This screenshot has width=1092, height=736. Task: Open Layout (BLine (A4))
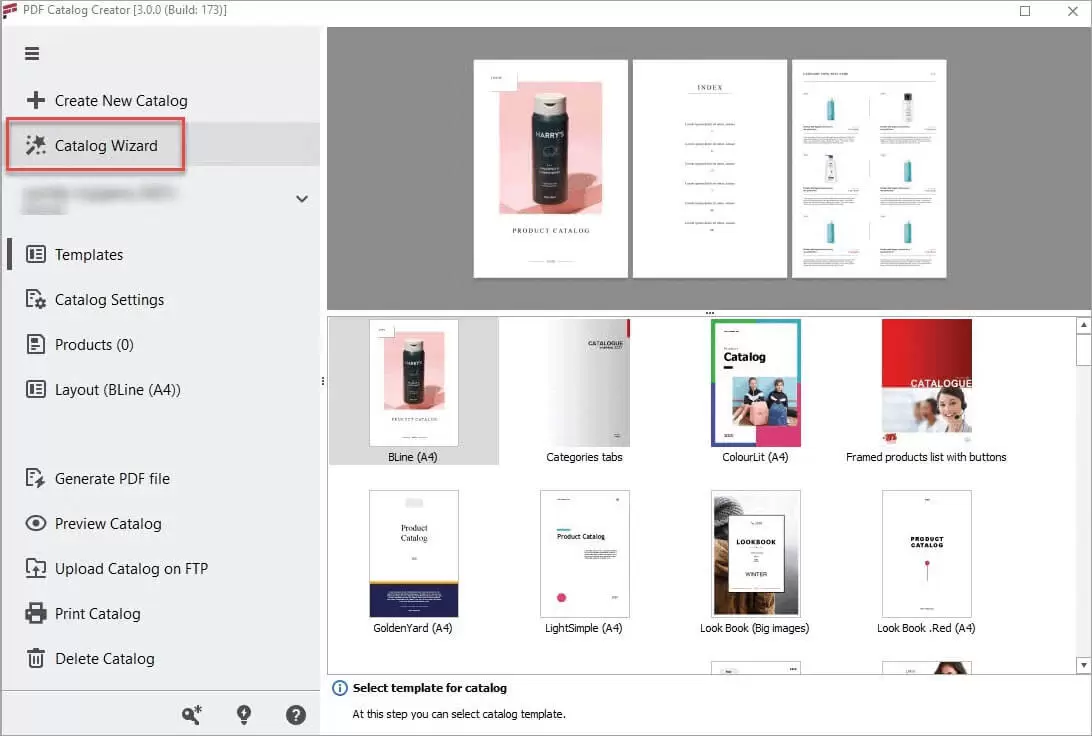coord(117,389)
